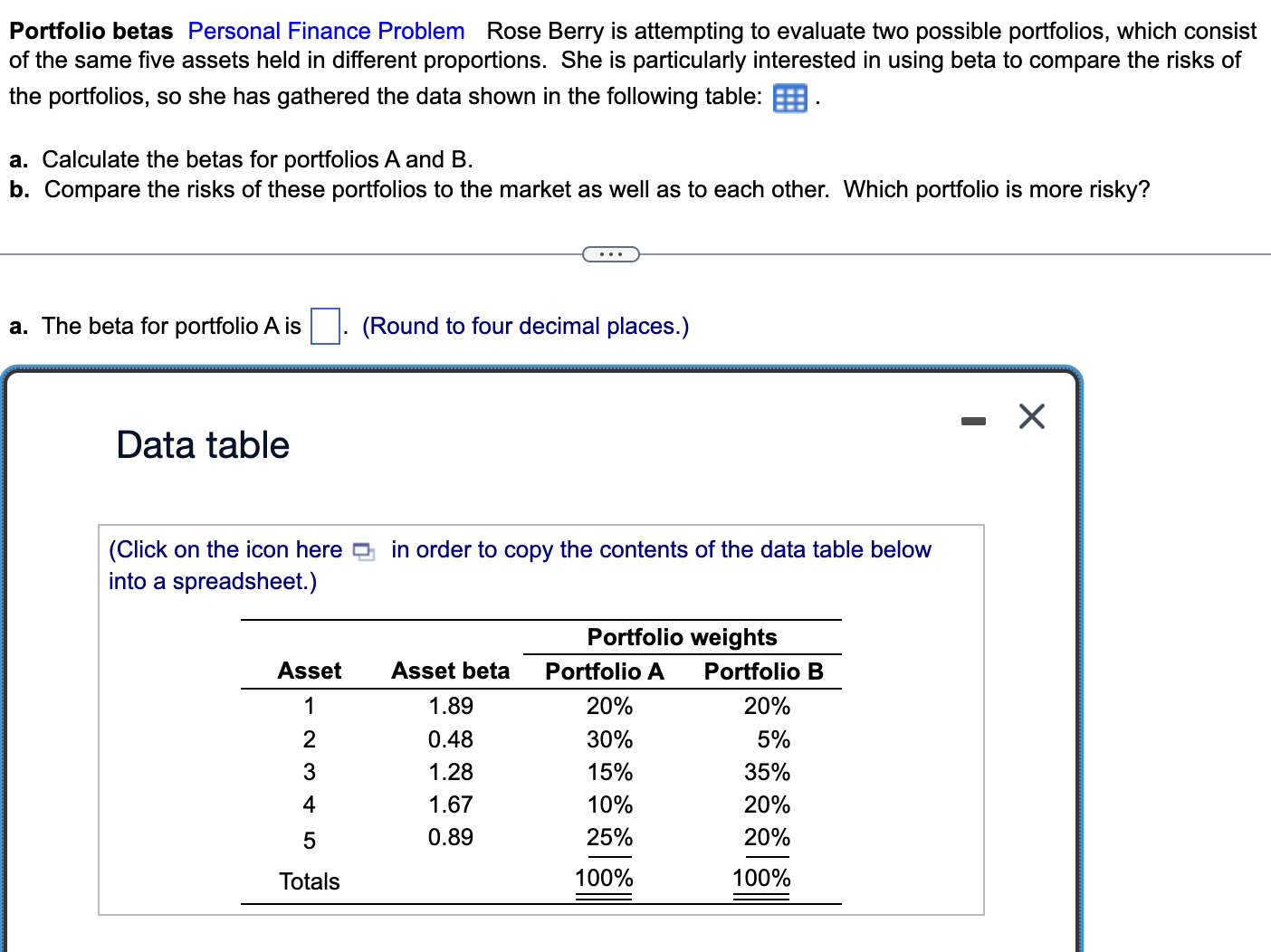Click the 'Portfolio weights' column header
The width and height of the screenshot is (1271, 952).
coord(682,637)
